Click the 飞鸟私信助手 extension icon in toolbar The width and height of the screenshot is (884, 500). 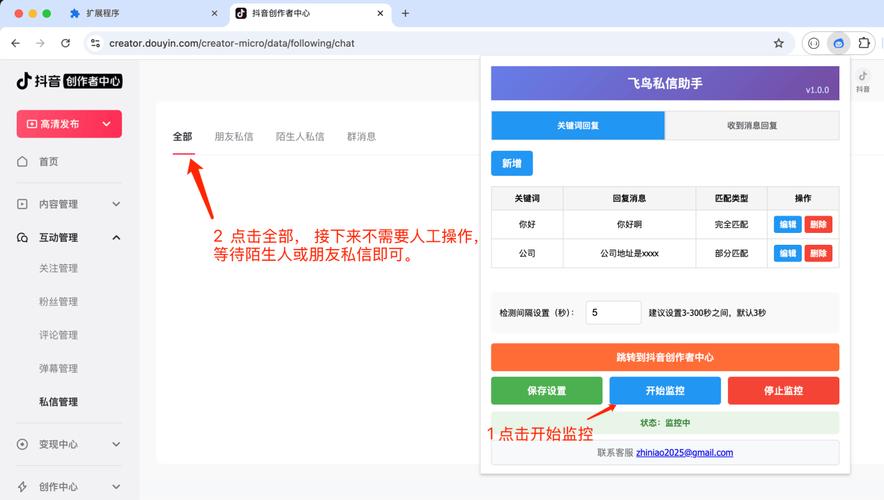tap(838, 43)
